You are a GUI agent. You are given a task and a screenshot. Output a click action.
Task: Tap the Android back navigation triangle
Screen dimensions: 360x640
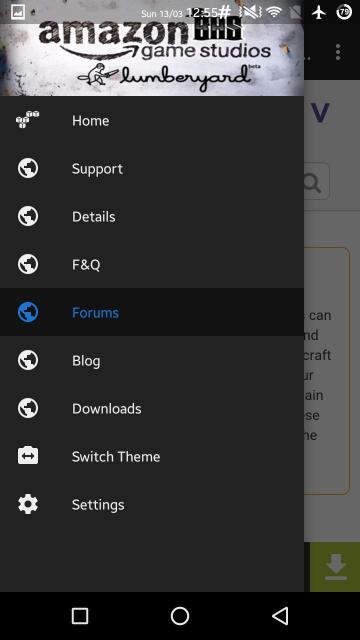pos(280,616)
